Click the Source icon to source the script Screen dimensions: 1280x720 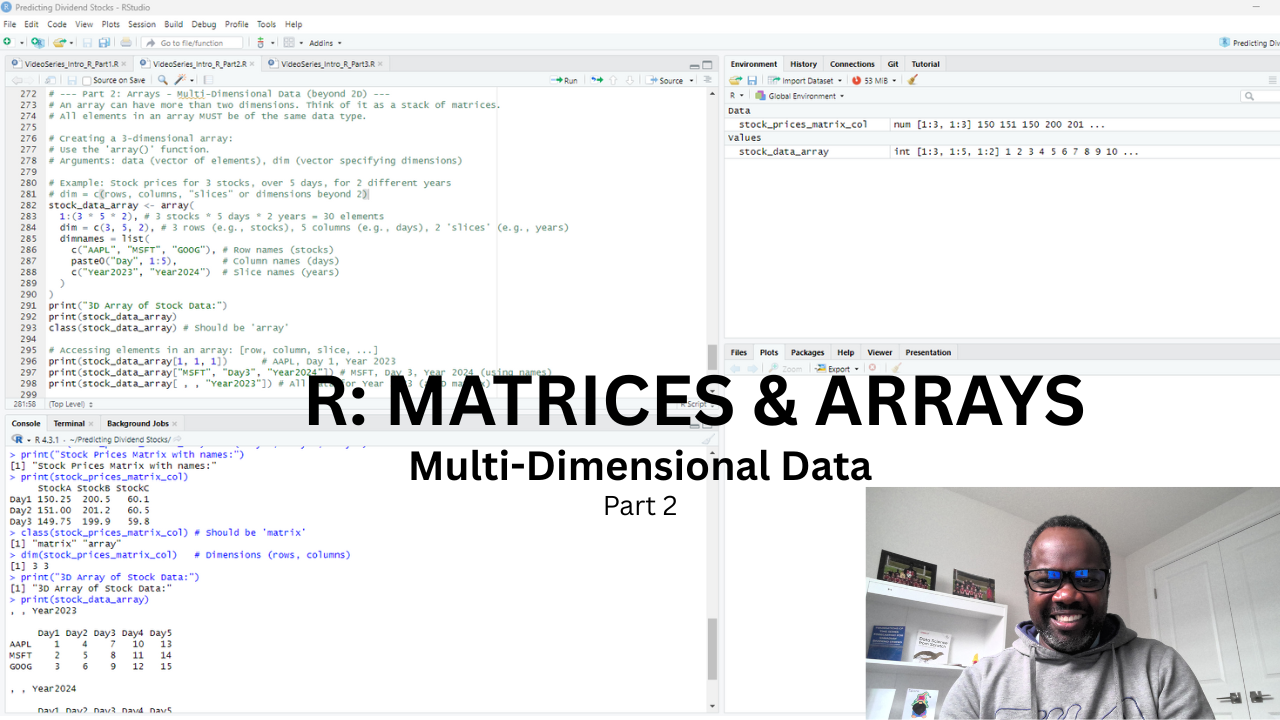(x=668, y=80)
